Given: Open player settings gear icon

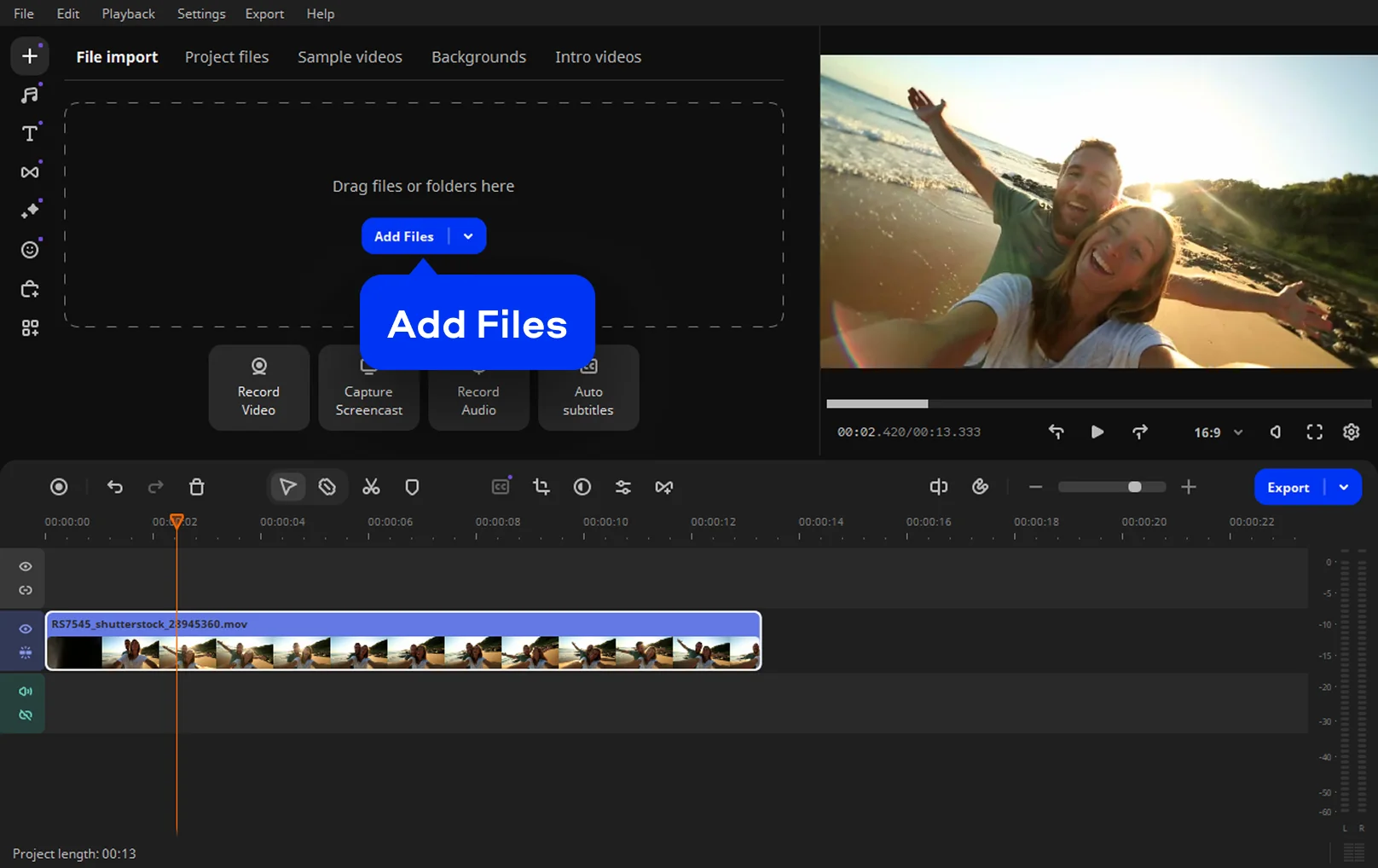Looking at the screenshot, I should tap(1351, 432).
